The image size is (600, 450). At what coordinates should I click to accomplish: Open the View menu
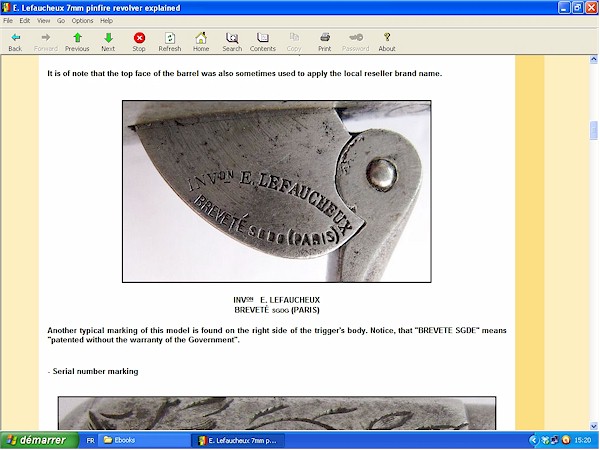click(44, 21)
